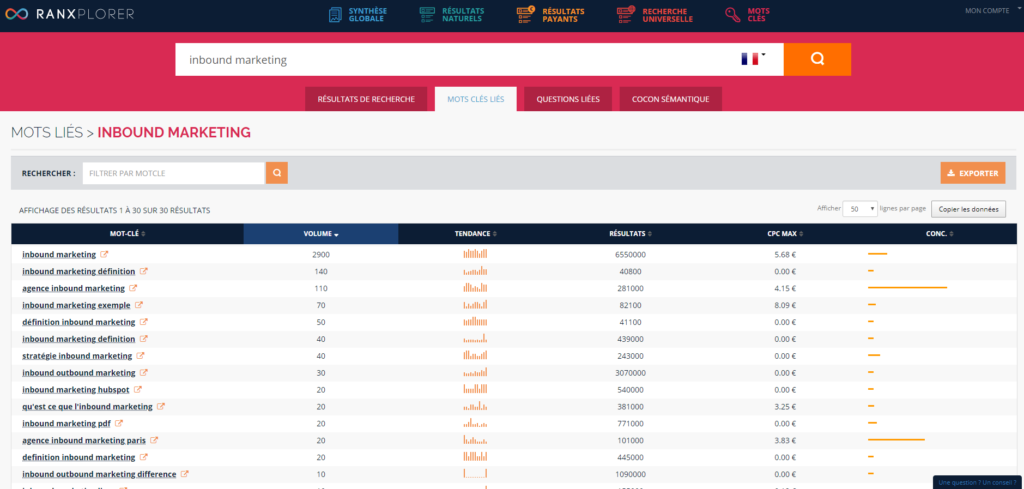Screen dimensions: 1024x489
Task: Open the Cocon Sémantique tab
Action: pyautogui.click(x=670, y=99)
